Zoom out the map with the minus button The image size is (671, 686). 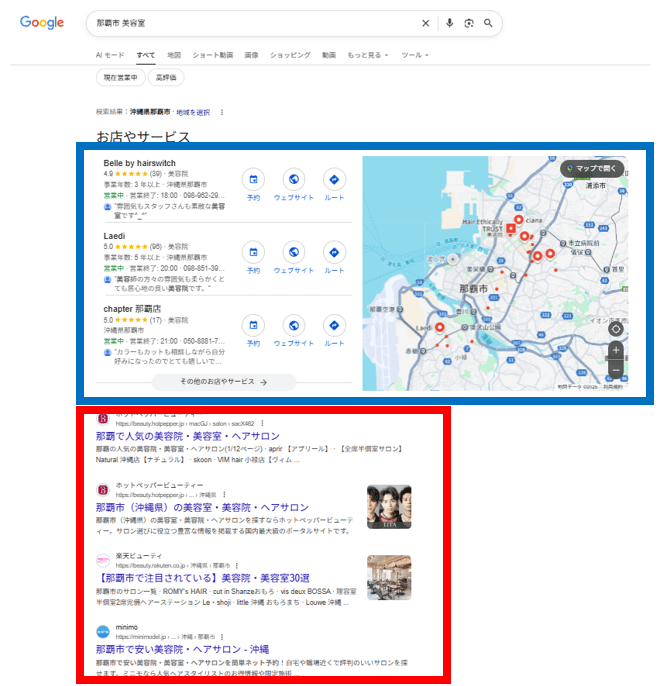click(616, 370)
